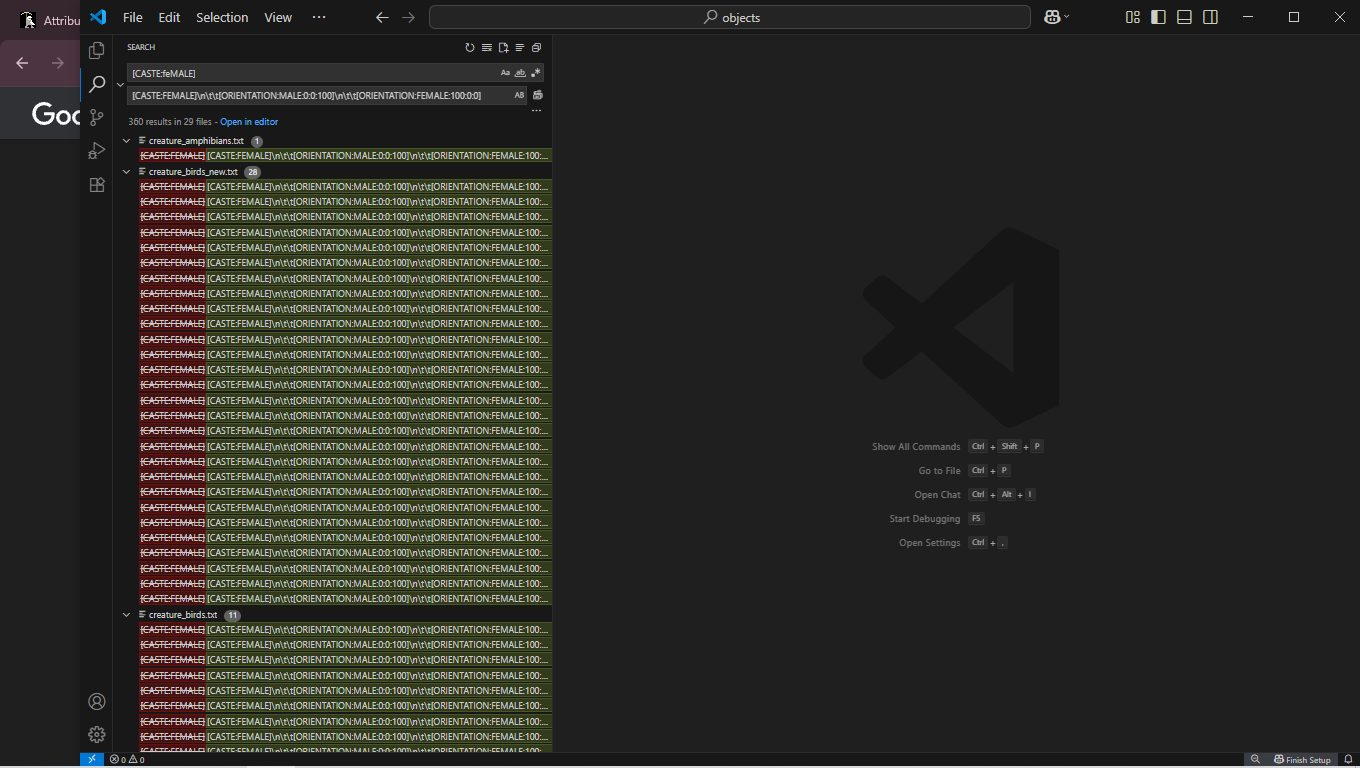
Task: Click the Show All Commands shortcut hint
Action: click(957, 447)
